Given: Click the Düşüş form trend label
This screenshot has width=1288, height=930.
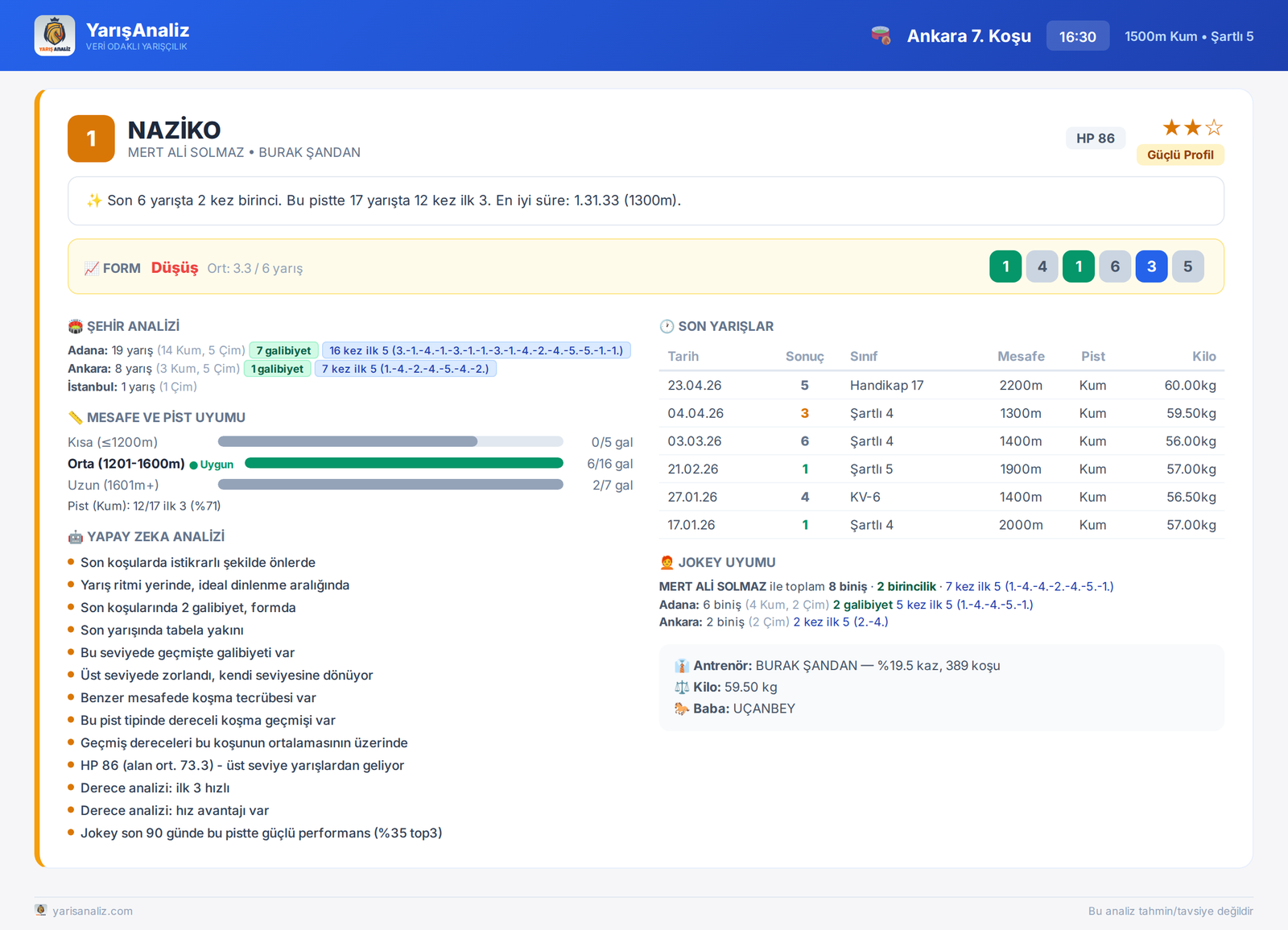Looking at the screenshot, I should [x=175, y=267].
